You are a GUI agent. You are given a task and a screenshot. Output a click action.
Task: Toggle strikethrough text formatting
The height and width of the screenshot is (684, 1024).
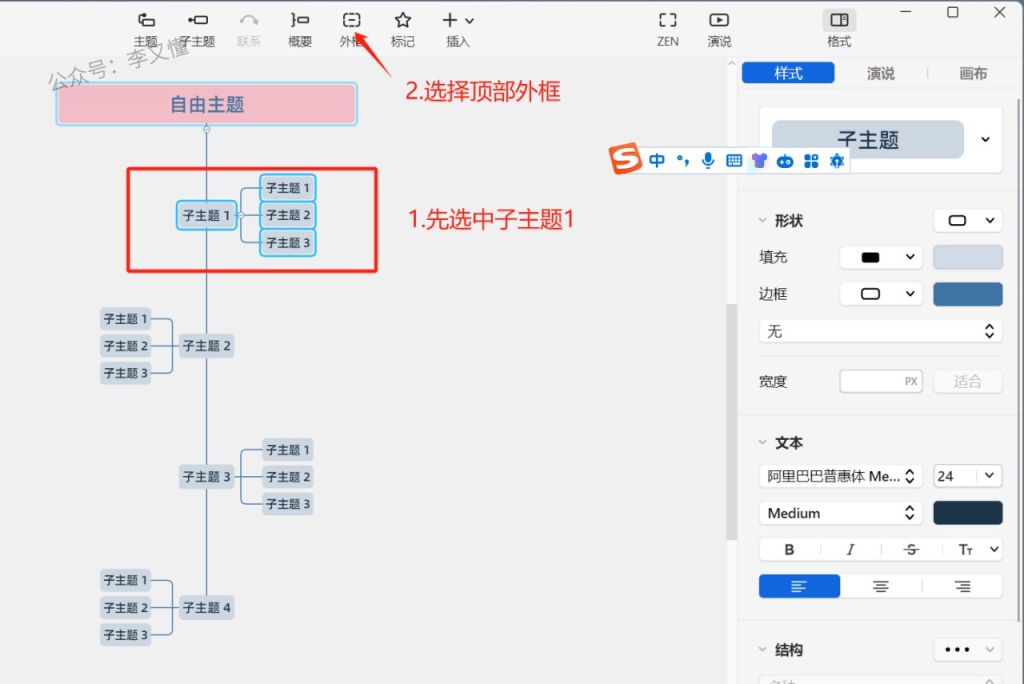(911, 549)
